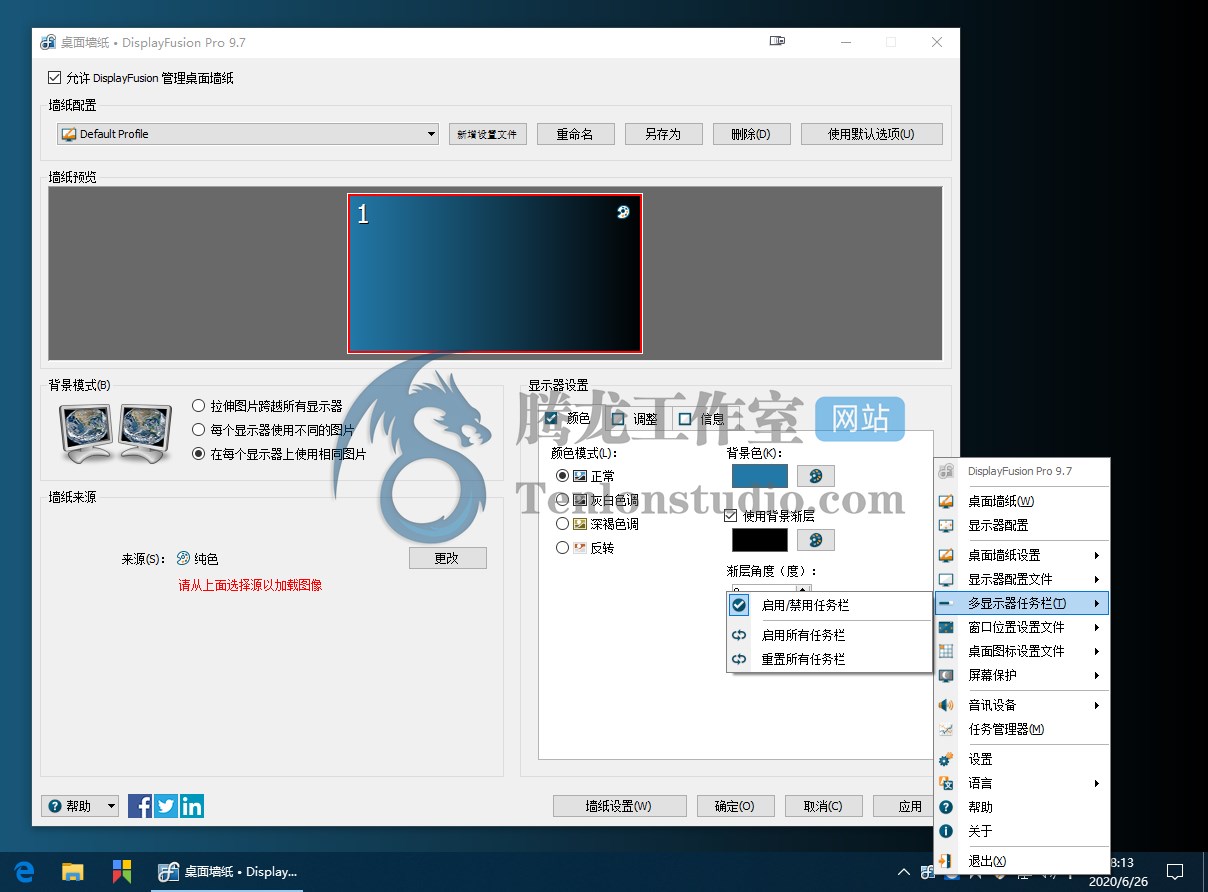Open the 帮助 dropdown button

coord(80,806)
